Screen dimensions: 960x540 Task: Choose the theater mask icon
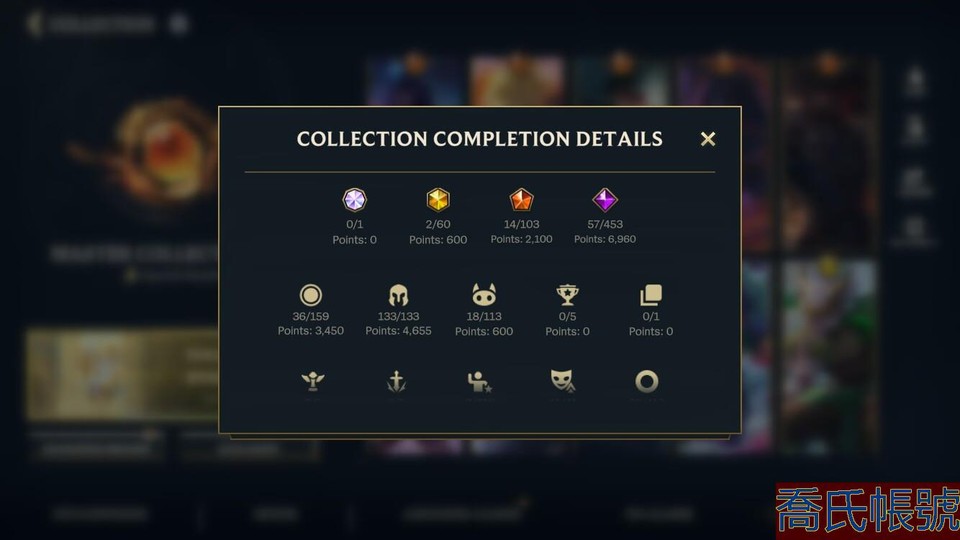pos(562,381)
